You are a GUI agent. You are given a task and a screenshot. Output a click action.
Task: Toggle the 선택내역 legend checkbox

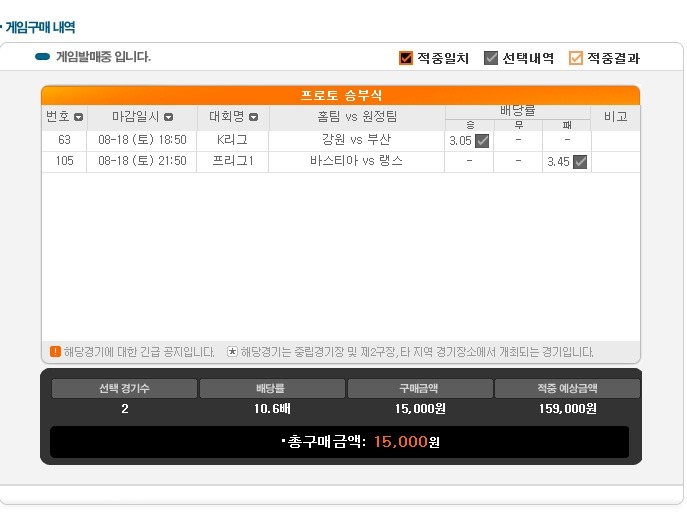[x=491, y=58]
